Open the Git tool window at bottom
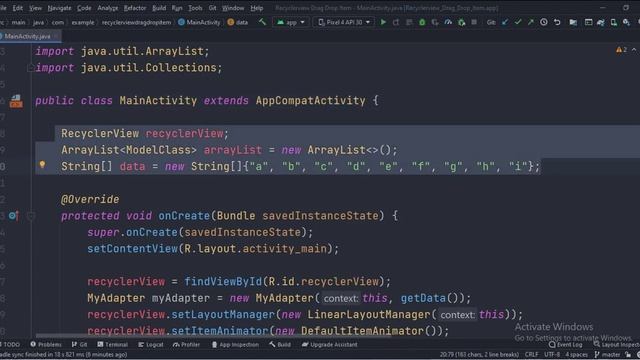640x360 pixels. [80, 344]
